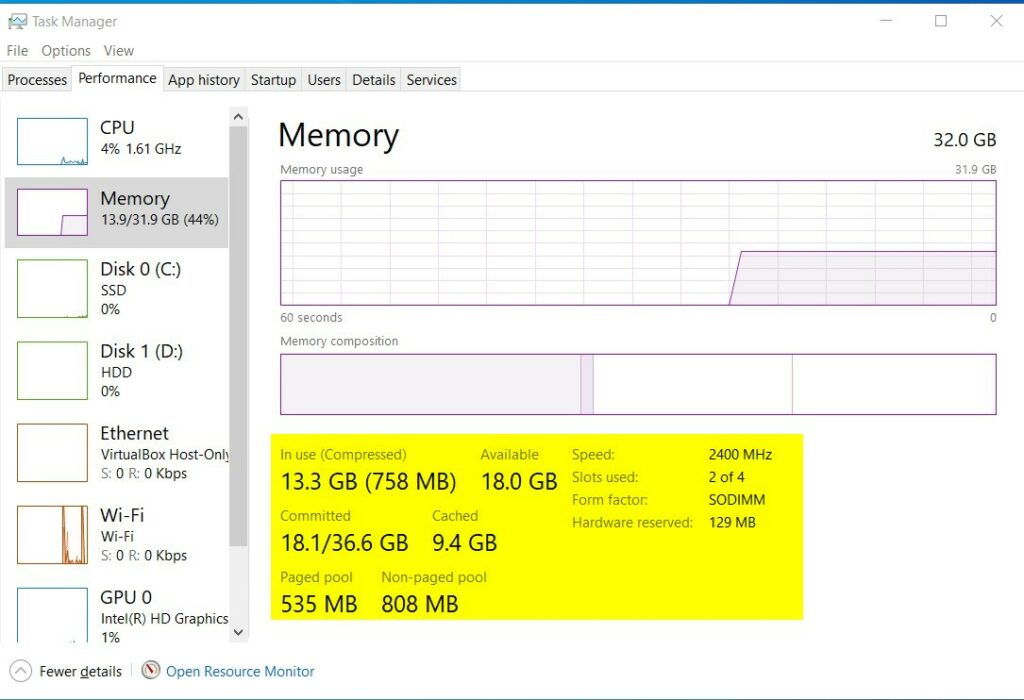
Task: Click the Resource Monitor gauge icon
Action: pyautogui.click(x=151, y=671)
